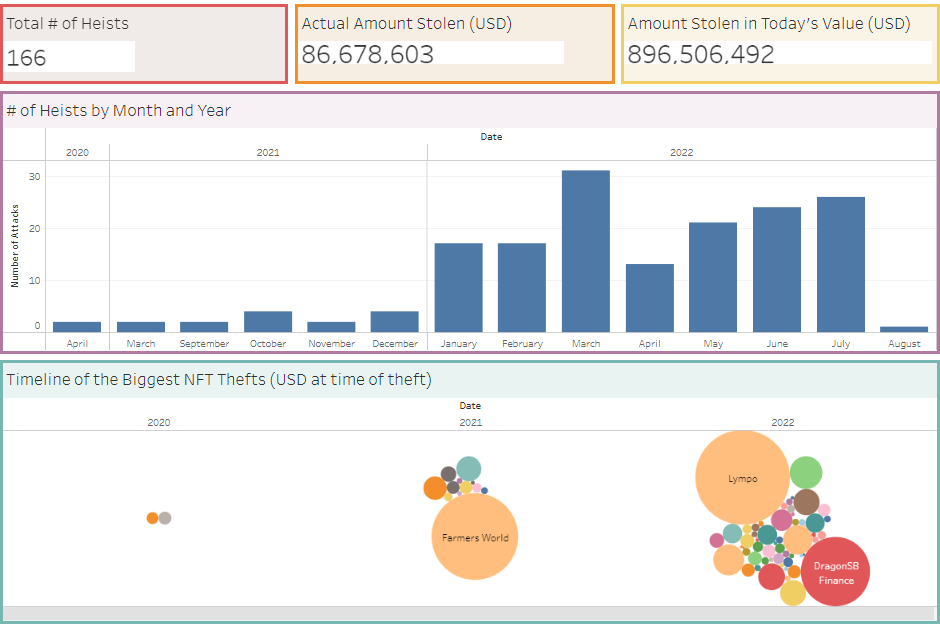Select the large green bubble beside Lympo
The width and height of the screenshot is (940, 624).
pyautogui.click(x=806, y=472)
